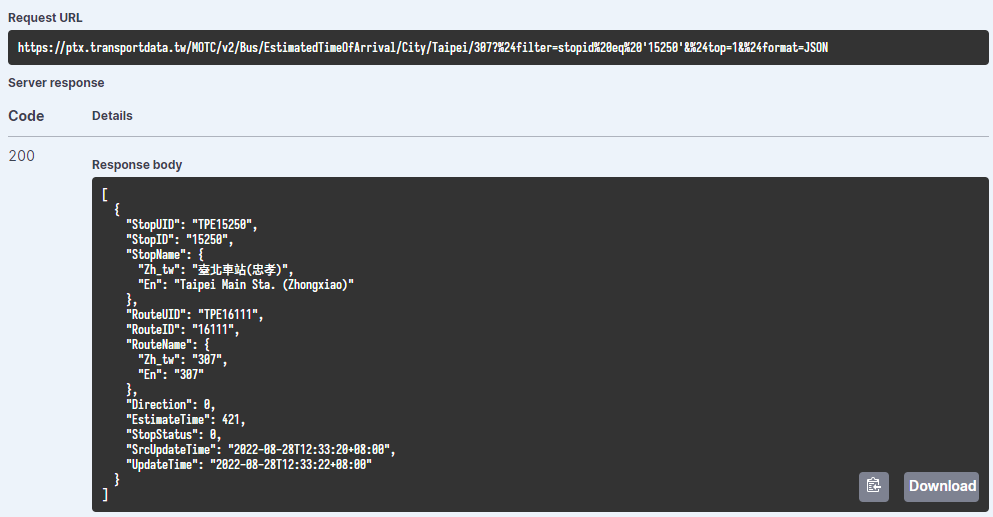The width and height of the screenshot is (993, 517).
Task: Click the StopName Zh_tw value line
Action: click(x=215, y=269)
